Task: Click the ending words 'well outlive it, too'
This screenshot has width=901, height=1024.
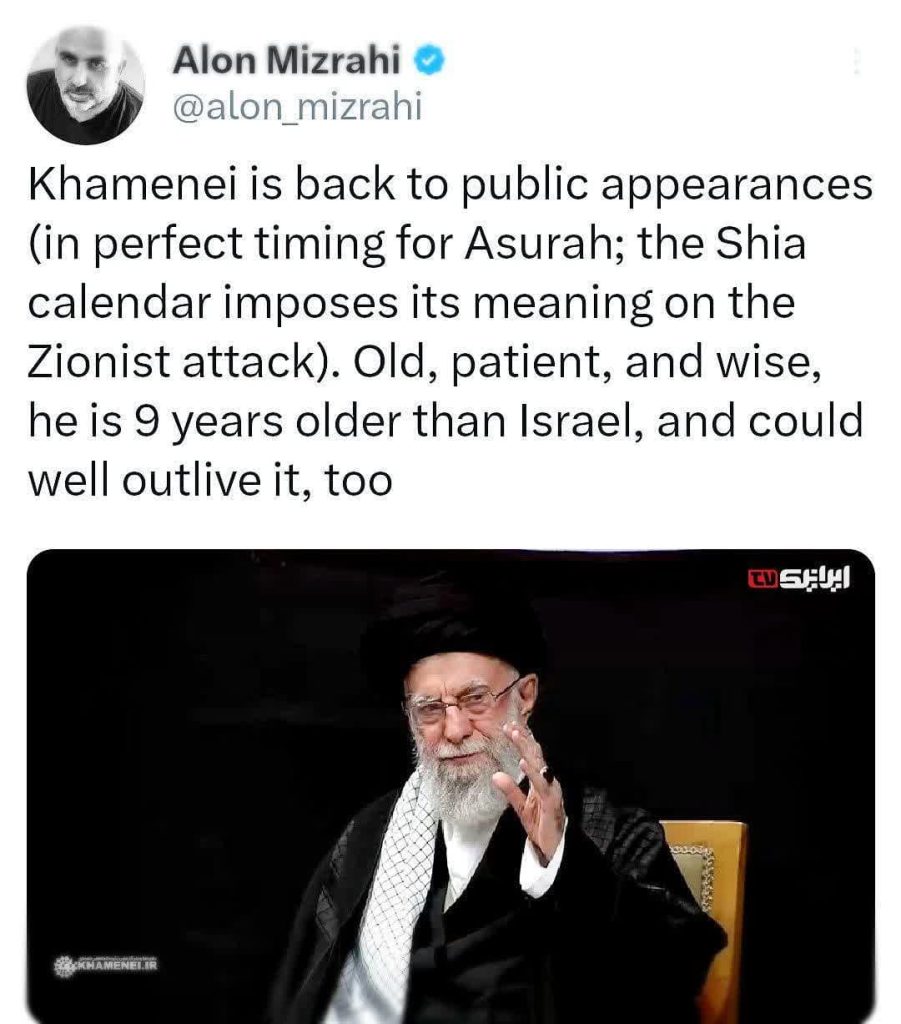Action: point(210,481)
